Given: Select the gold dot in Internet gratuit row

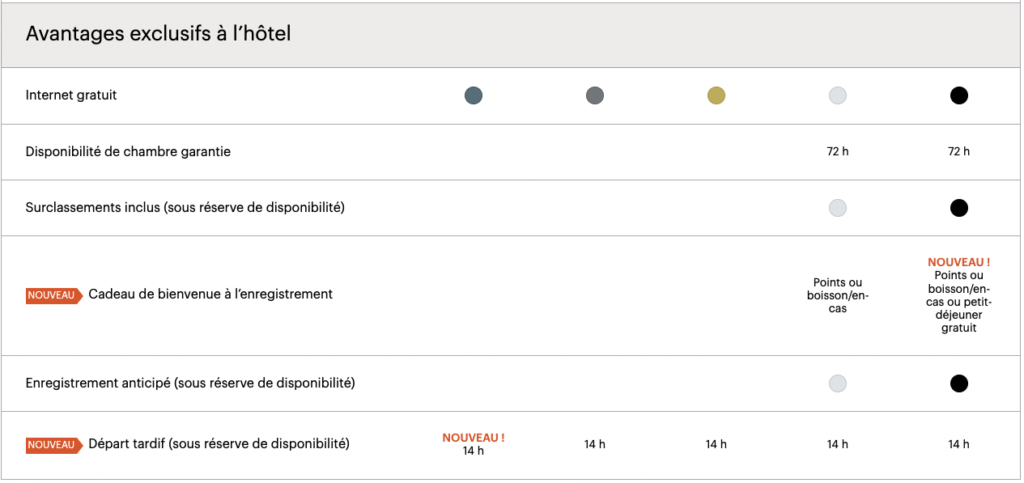Looking at the screenshot, I should tap(716, 96).
